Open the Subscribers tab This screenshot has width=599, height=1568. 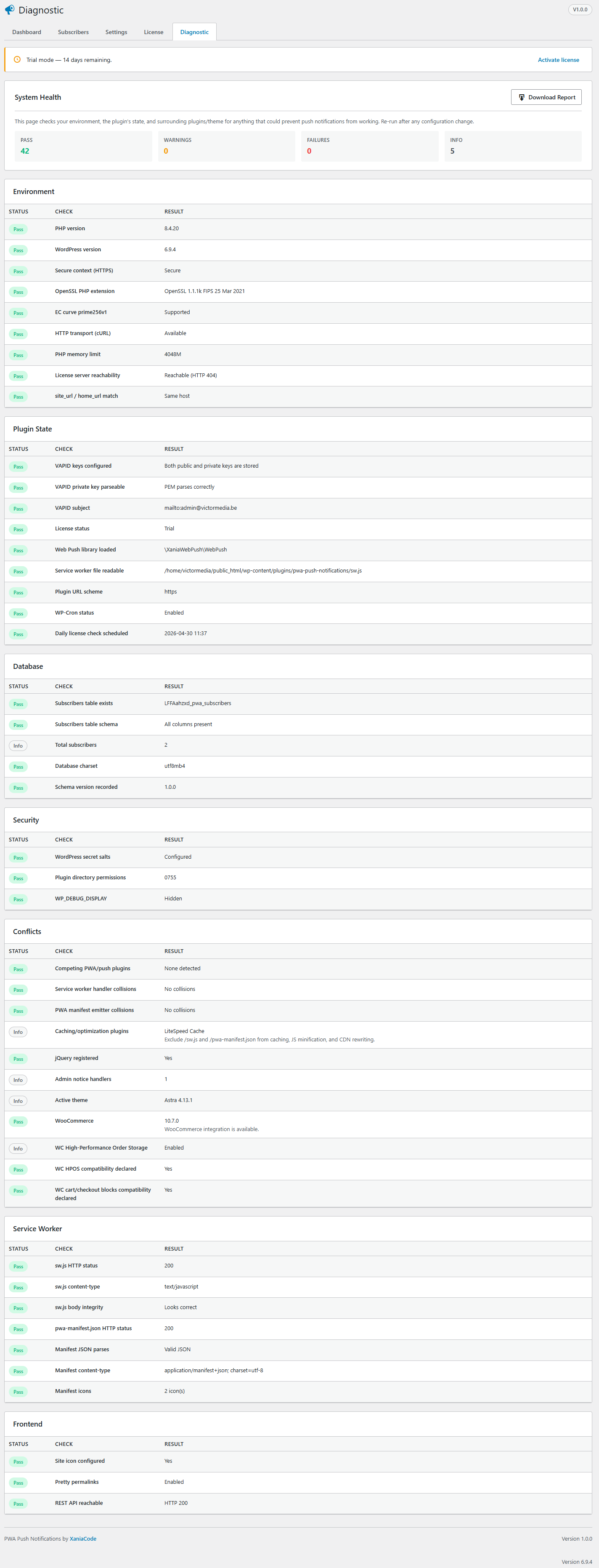(73, 32)
